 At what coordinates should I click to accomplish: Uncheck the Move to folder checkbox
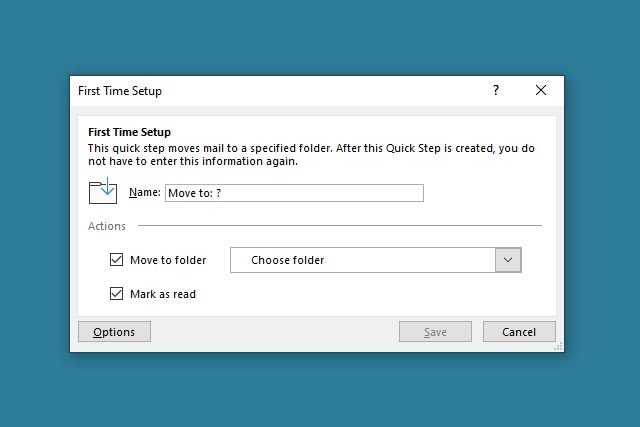point(116,260)
